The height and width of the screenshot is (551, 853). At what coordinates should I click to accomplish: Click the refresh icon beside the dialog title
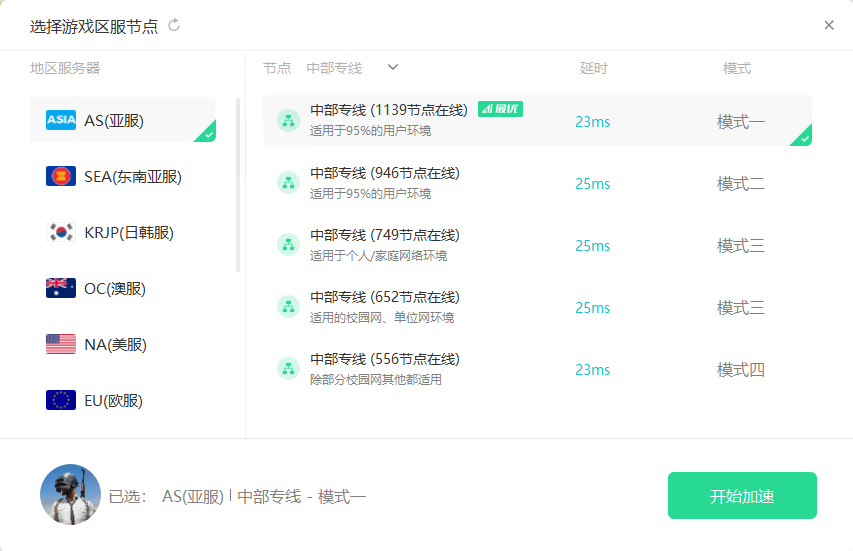pyautogui.click(x=174, y=25)
